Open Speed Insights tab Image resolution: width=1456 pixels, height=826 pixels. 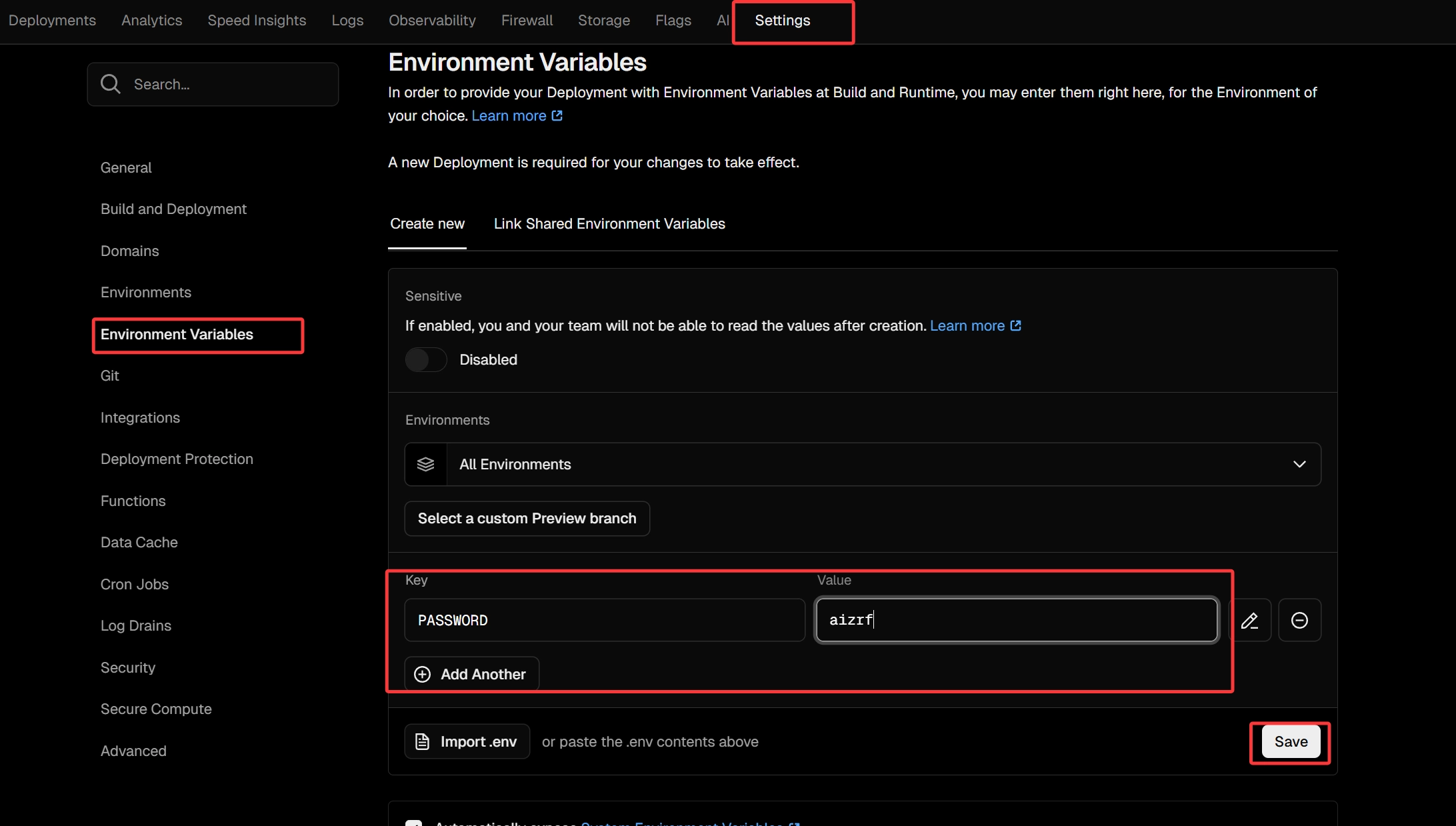pyautogui.click(x=257, y=21)
